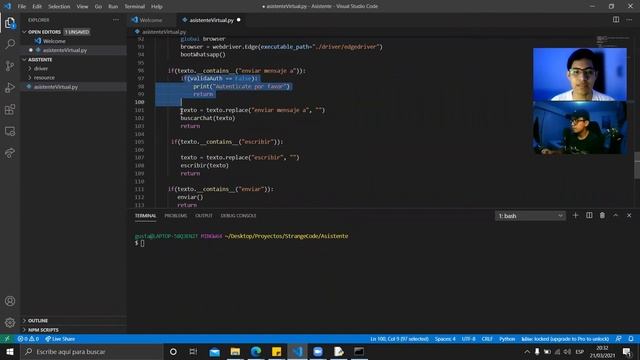Open the Terminal menu
Viewport: 640px width, 360px height.
[x=135, y=7]
